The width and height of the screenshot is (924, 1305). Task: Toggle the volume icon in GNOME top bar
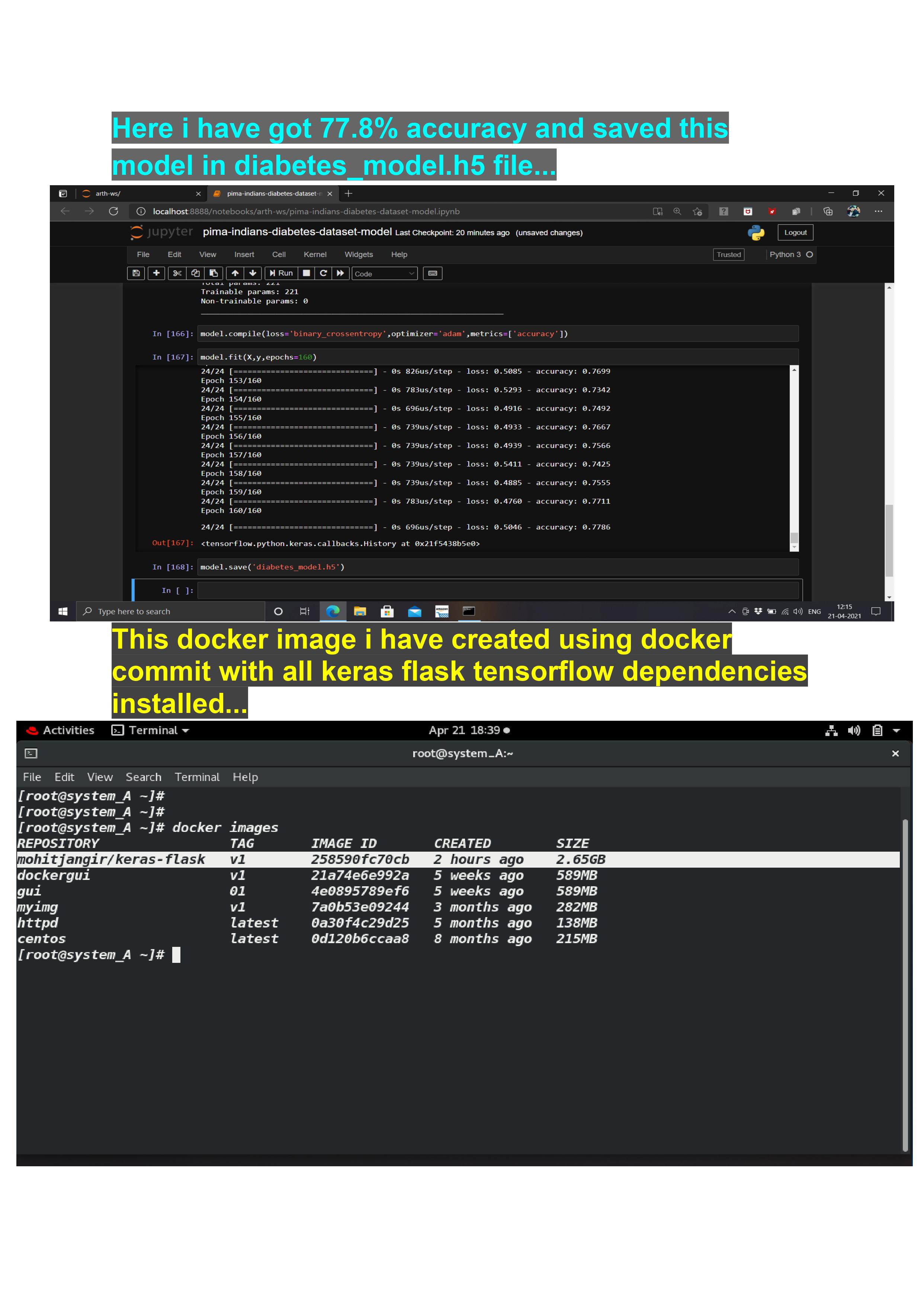[x=853, y=730]
